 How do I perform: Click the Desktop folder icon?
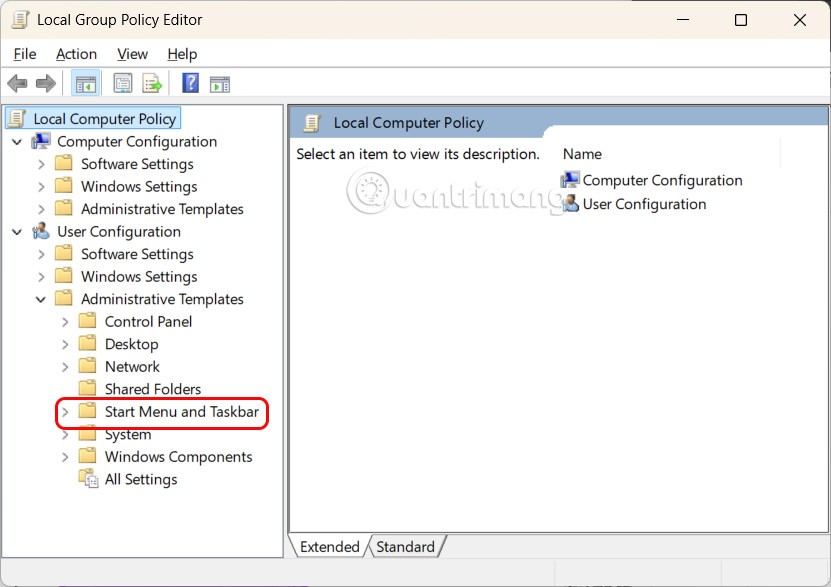pos(87,343)
